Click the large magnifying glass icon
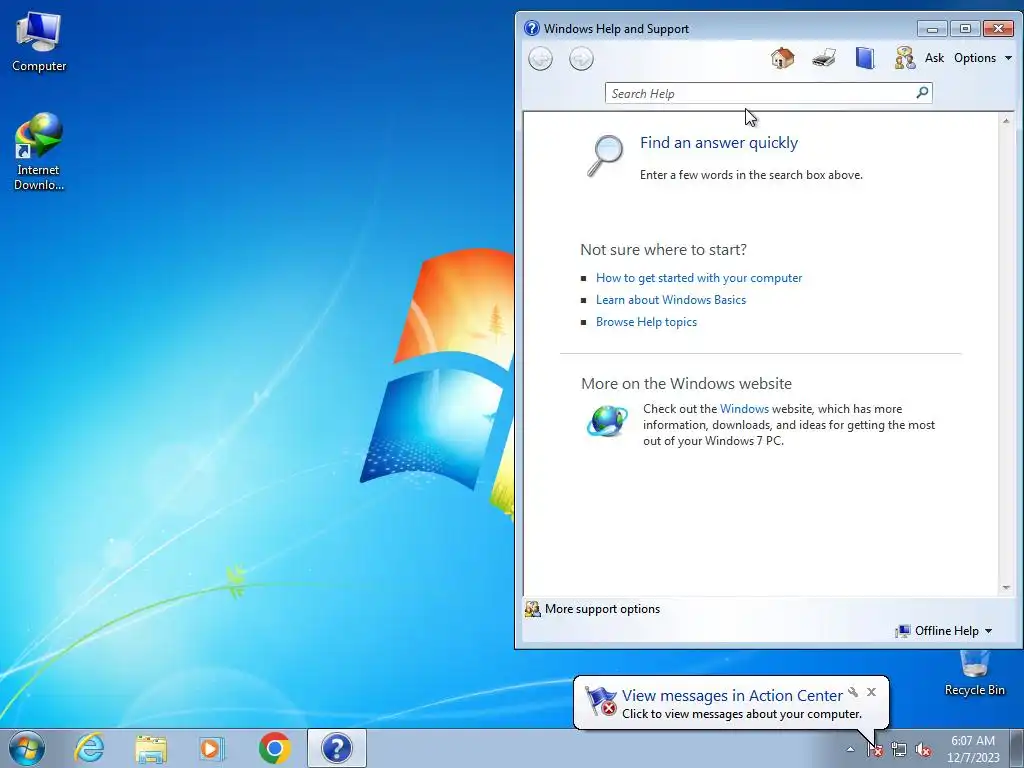Image resolution: width=1024 pixels, height=768 pixels. [605, 155]
